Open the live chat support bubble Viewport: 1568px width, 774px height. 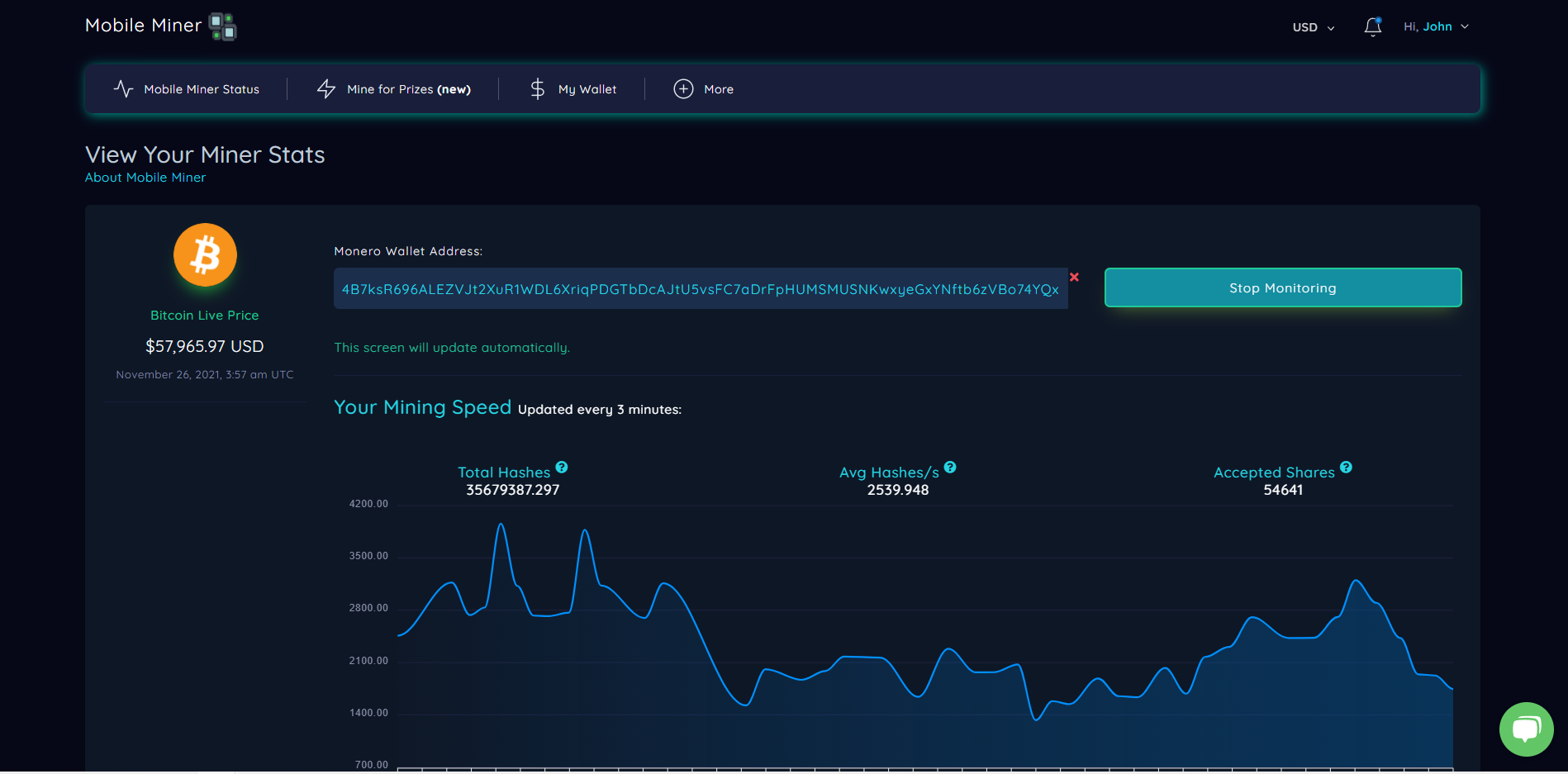(1526, 729)
